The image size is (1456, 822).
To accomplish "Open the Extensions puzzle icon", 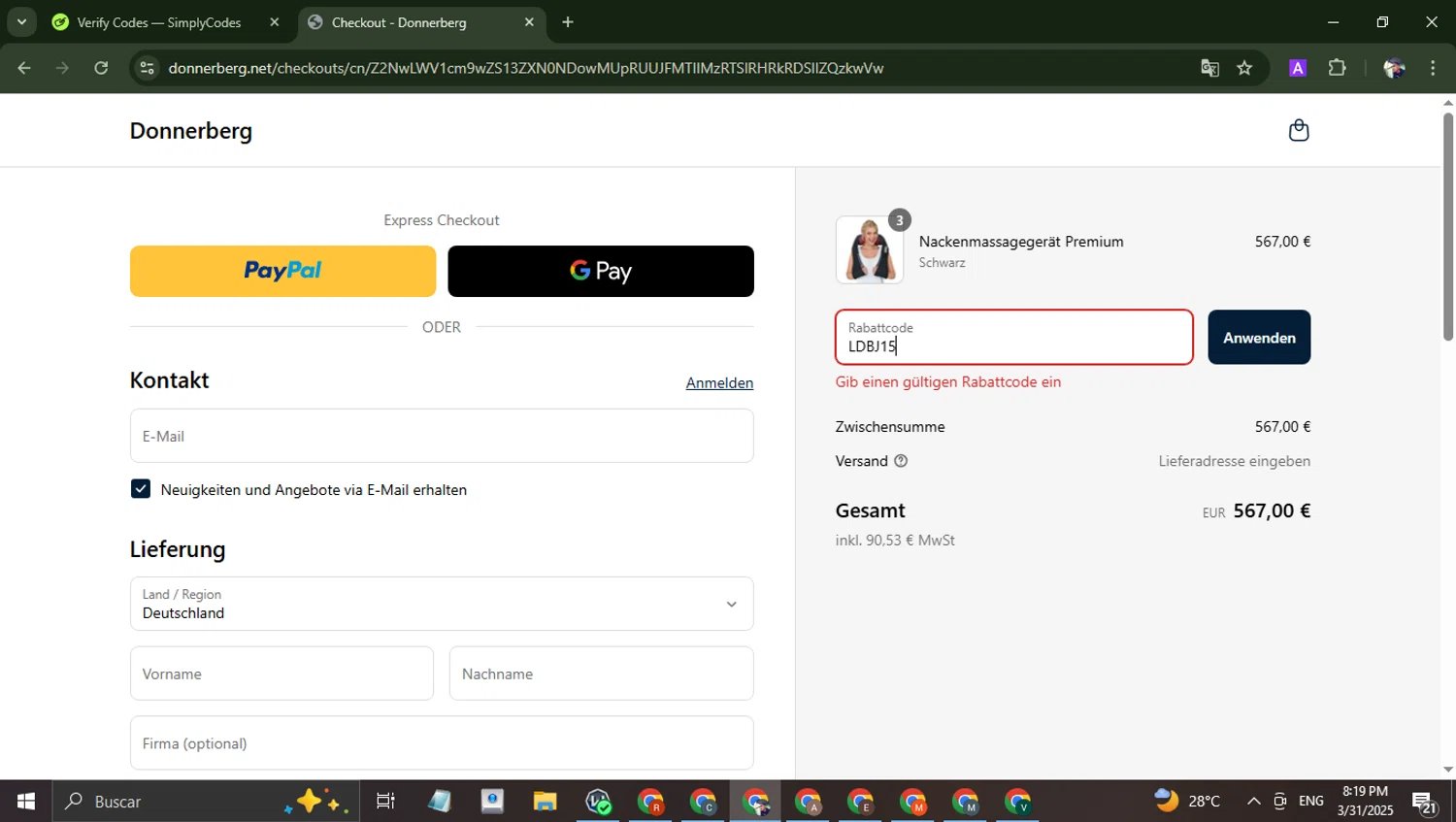I will (x=1338, y=68).
